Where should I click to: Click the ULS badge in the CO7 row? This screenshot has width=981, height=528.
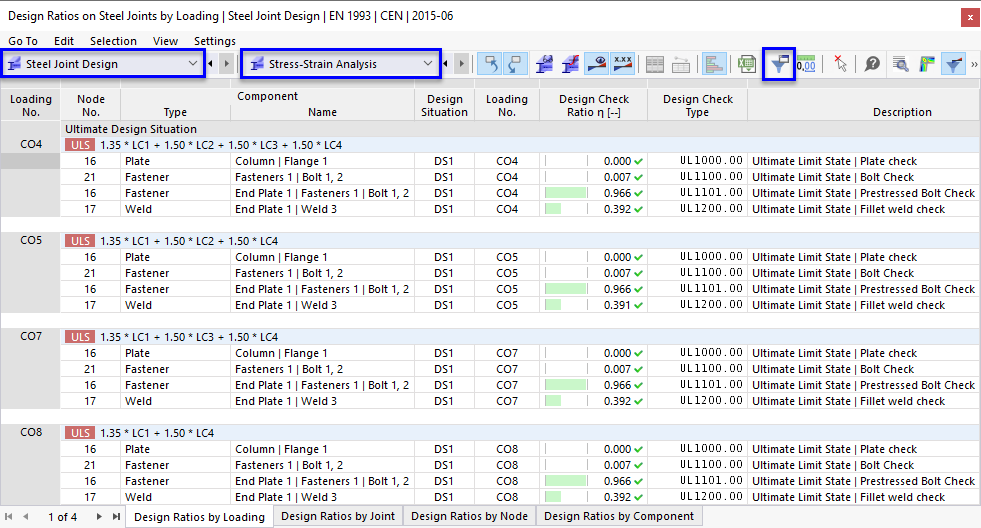point(80,337)
